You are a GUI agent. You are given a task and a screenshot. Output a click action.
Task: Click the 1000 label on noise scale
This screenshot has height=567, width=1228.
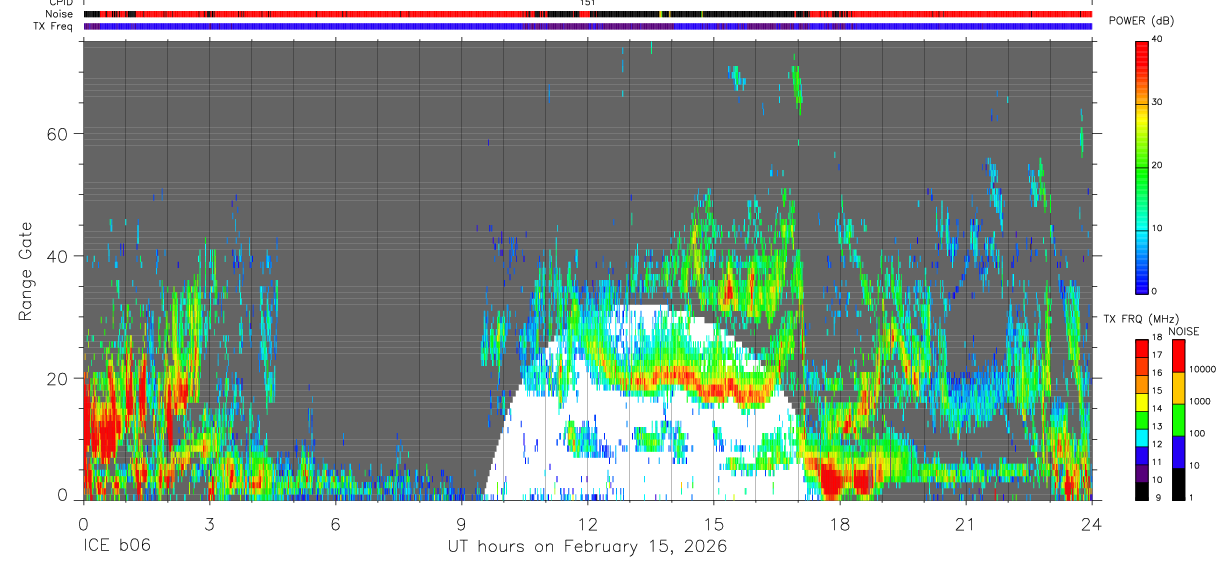pyautogui.click(x=1199, y=401)
